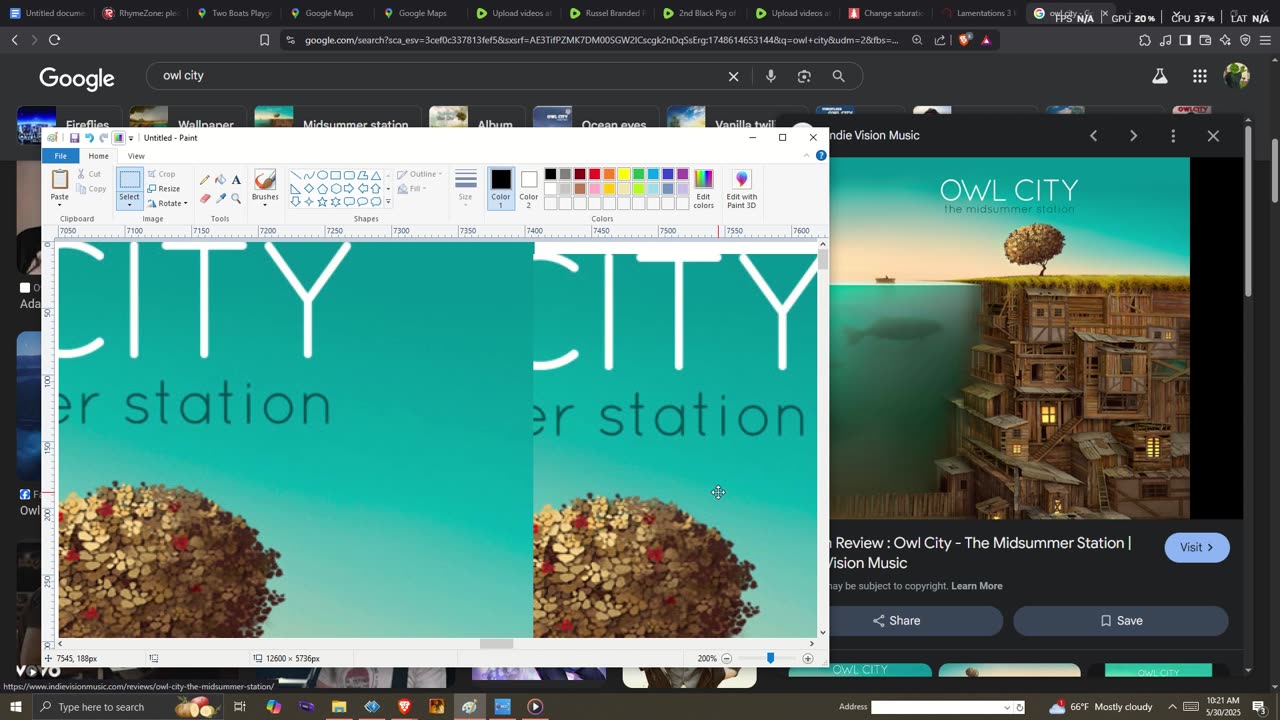Click the Google logo
The image size is (1280, 720).
coord(77,78)
